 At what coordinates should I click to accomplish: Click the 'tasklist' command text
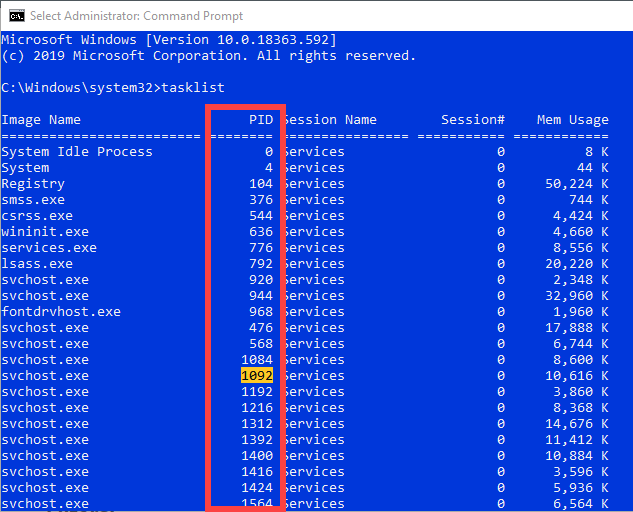point(193,88)
